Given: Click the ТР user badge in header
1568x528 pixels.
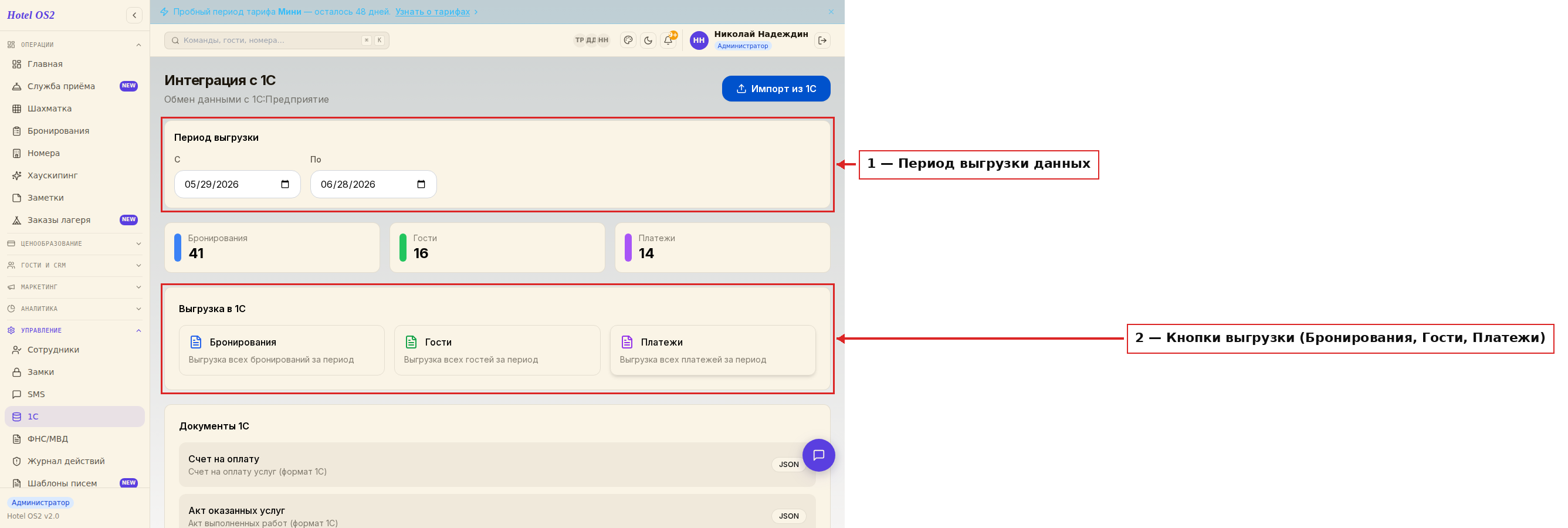Looking at the screenshot, I should (580, 40).
